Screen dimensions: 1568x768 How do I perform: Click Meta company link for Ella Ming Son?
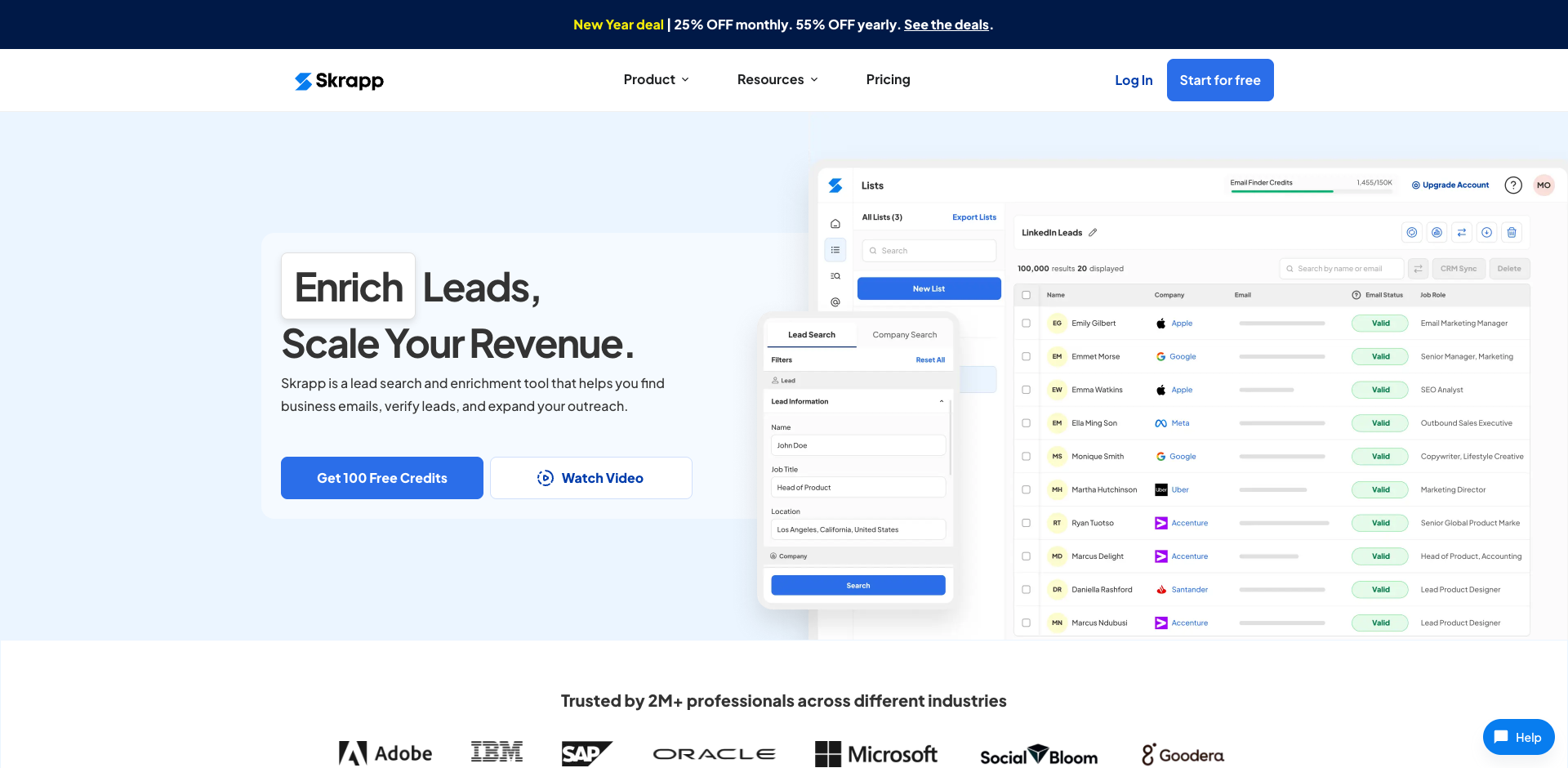click(1180, 423)
